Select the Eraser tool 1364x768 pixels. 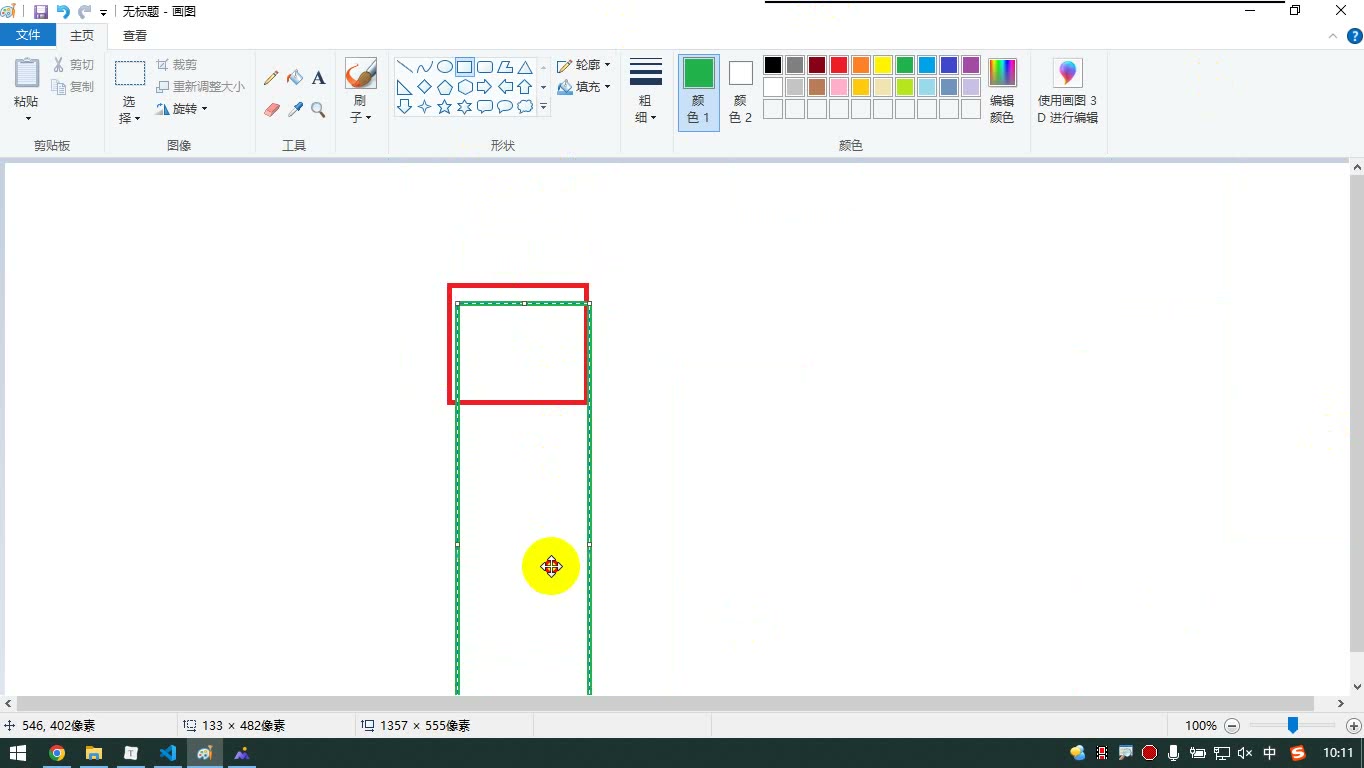click(x=271, y=110)
